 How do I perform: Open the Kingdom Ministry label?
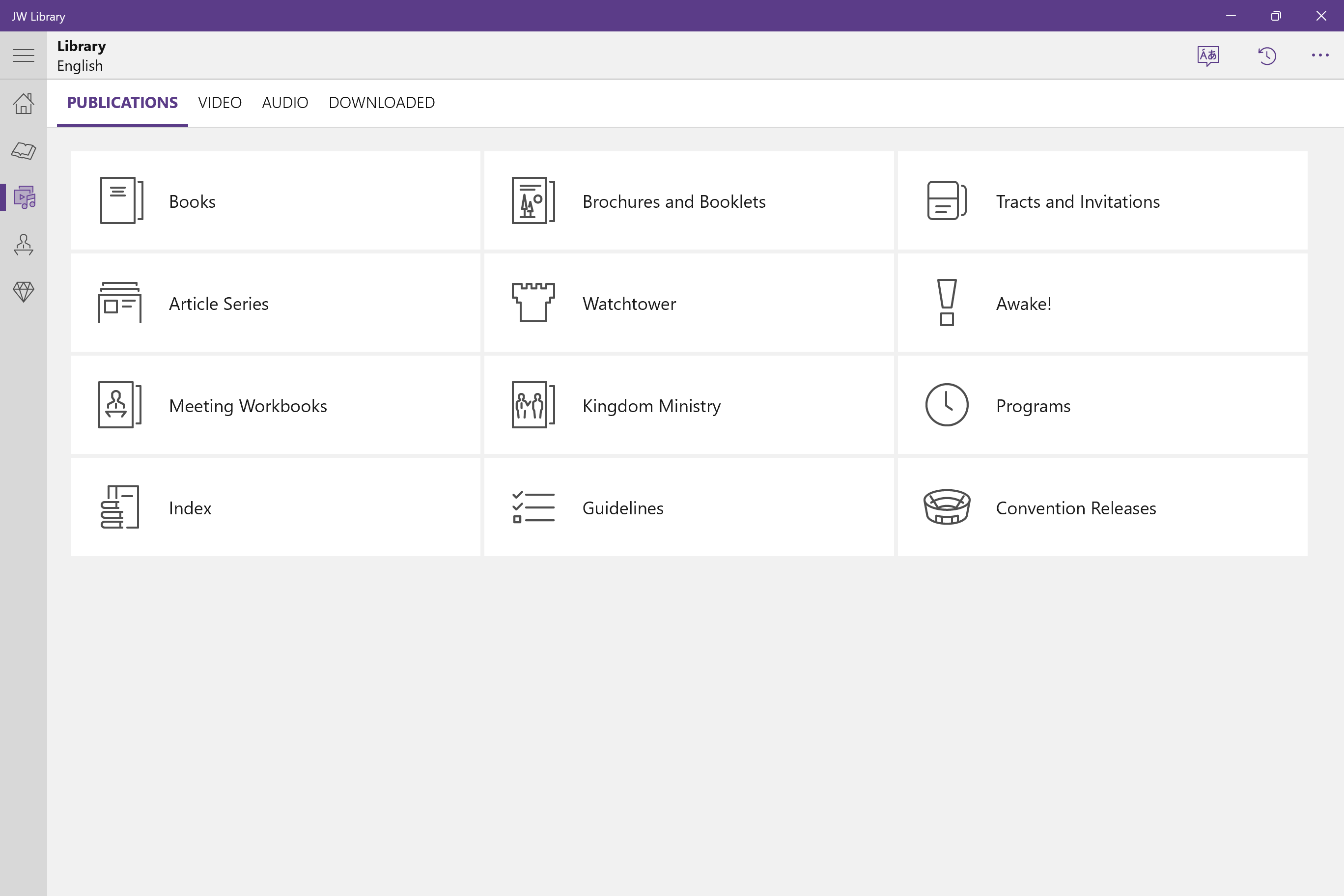[x=651, y=406]
